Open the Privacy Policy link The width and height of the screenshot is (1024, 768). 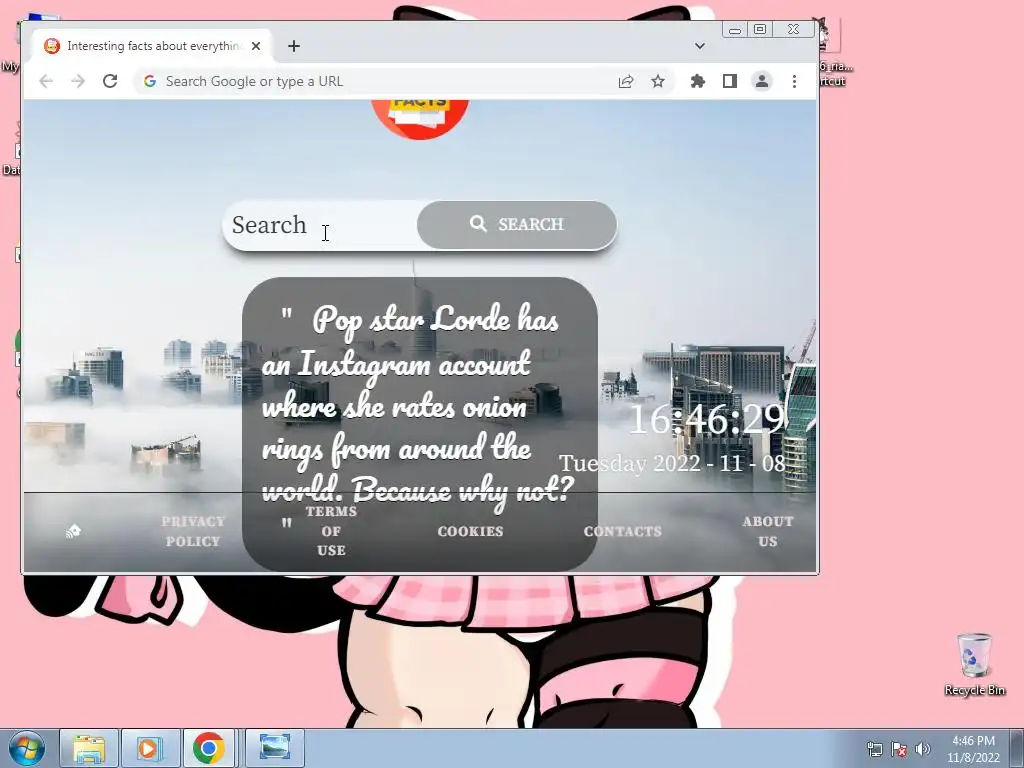click(x=193, y=531)
